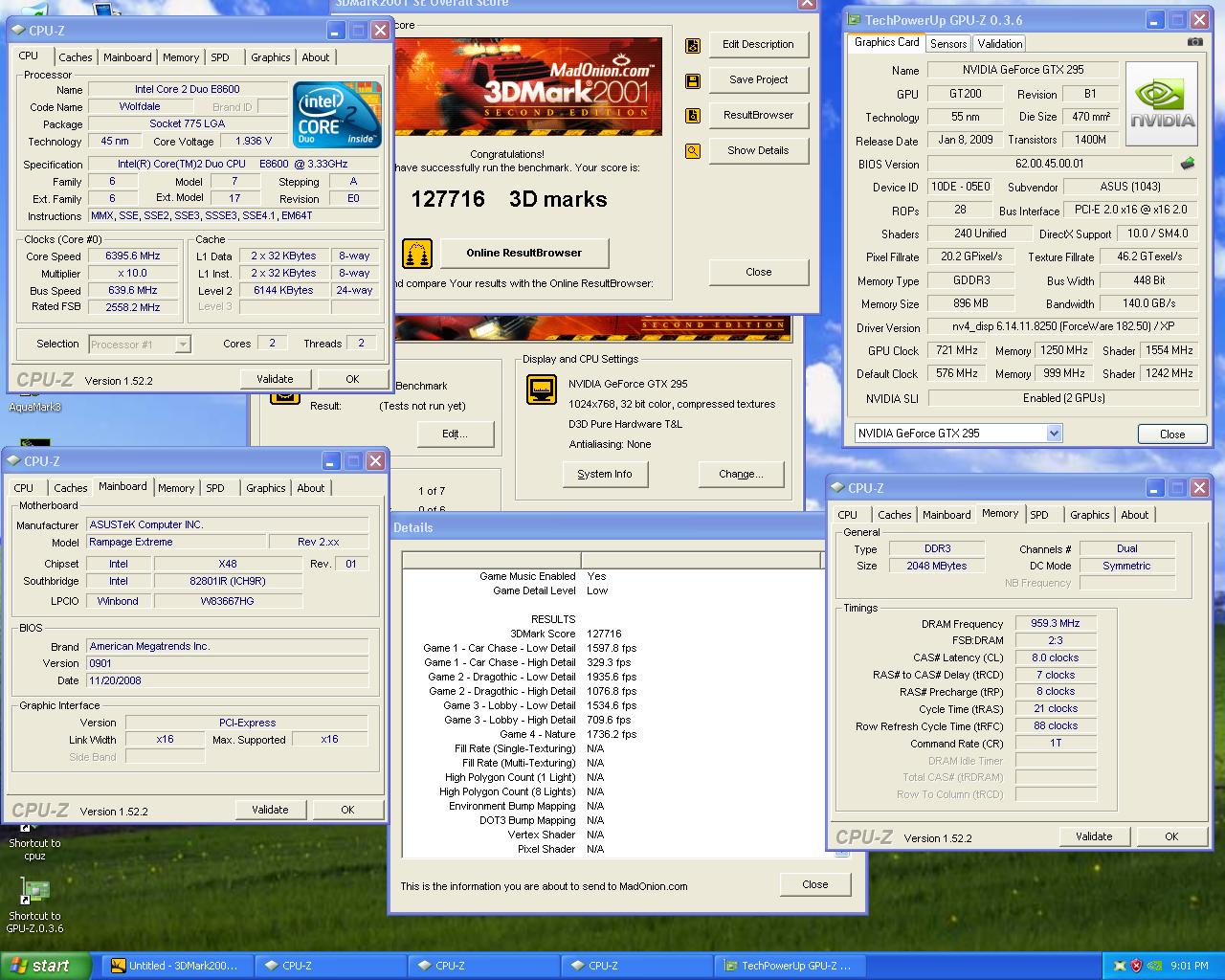Switch to TechPowerUp GPU-Z taskbar item
1225x980 pixels.
click(790, 966)
